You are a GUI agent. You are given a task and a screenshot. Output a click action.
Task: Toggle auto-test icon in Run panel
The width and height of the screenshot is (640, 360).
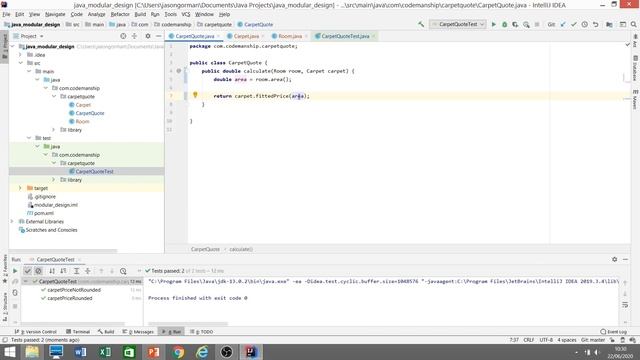[x=15, y=293]
